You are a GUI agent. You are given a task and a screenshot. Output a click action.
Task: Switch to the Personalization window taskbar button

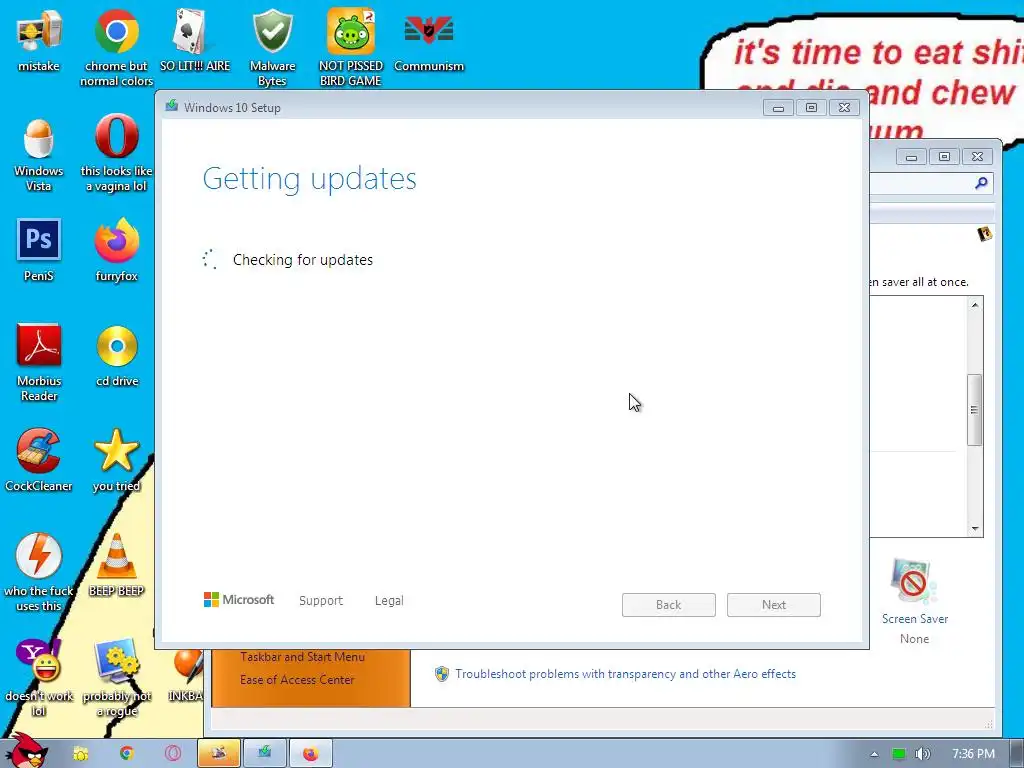(x=219, y=754)
